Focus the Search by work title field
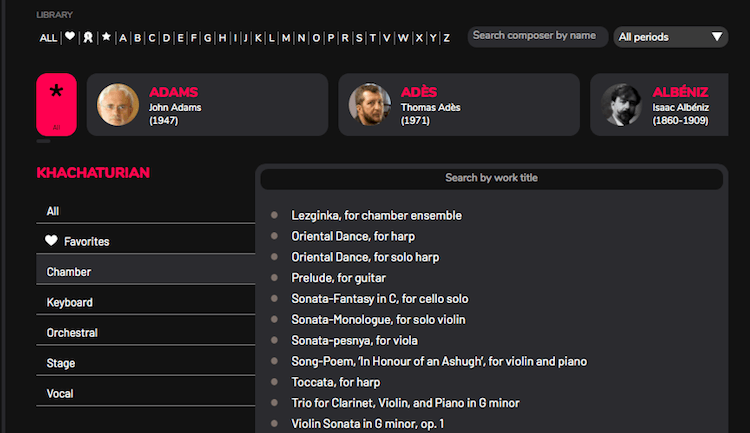The width and height of the screenshot is (750, 433). [x=491, y=178]
